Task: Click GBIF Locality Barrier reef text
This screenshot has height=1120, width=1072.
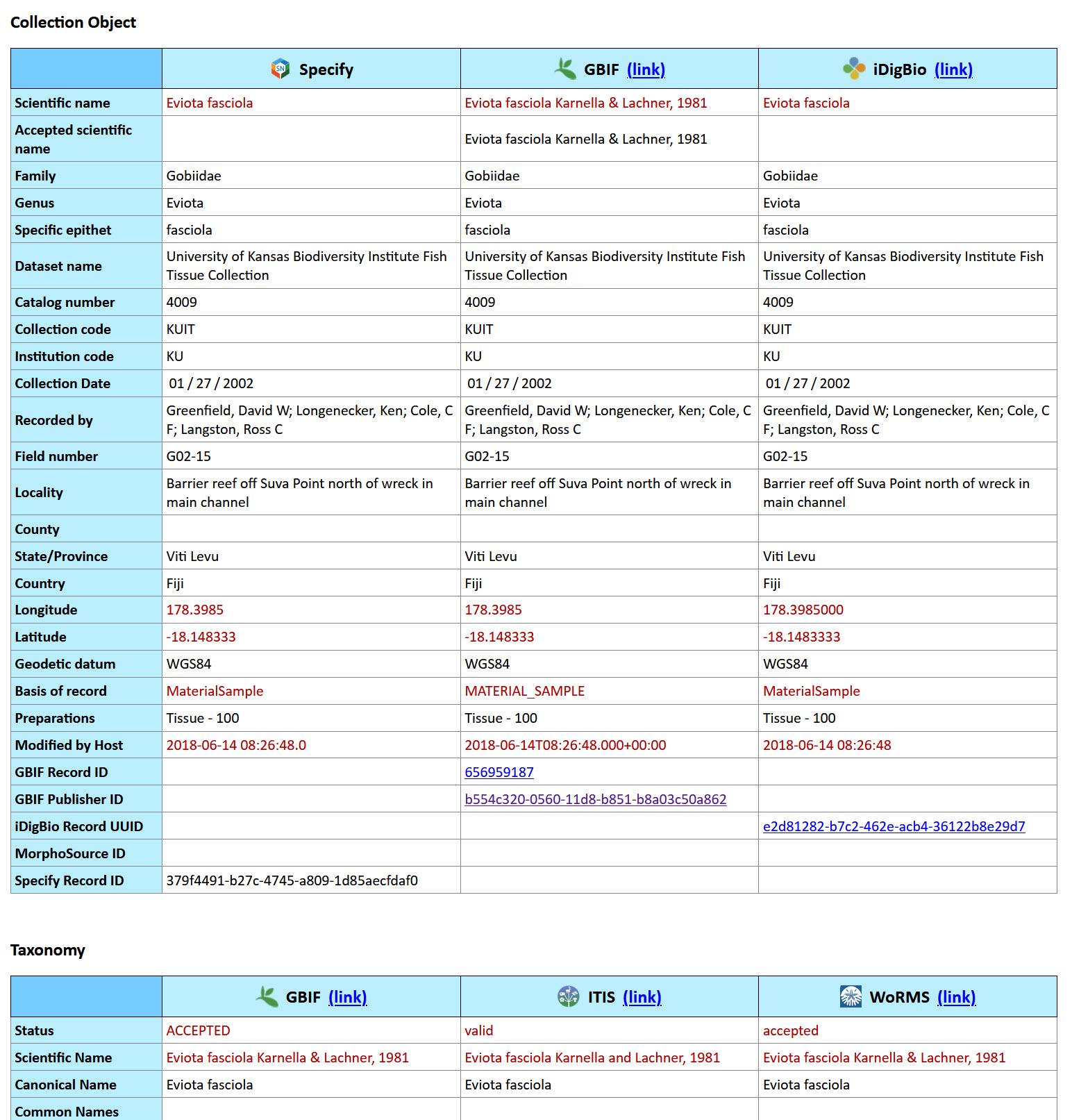Action: point(598,492)
